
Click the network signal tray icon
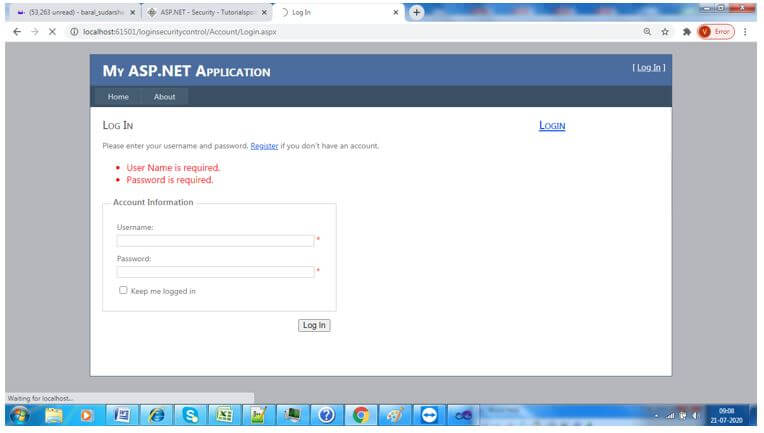670,416
